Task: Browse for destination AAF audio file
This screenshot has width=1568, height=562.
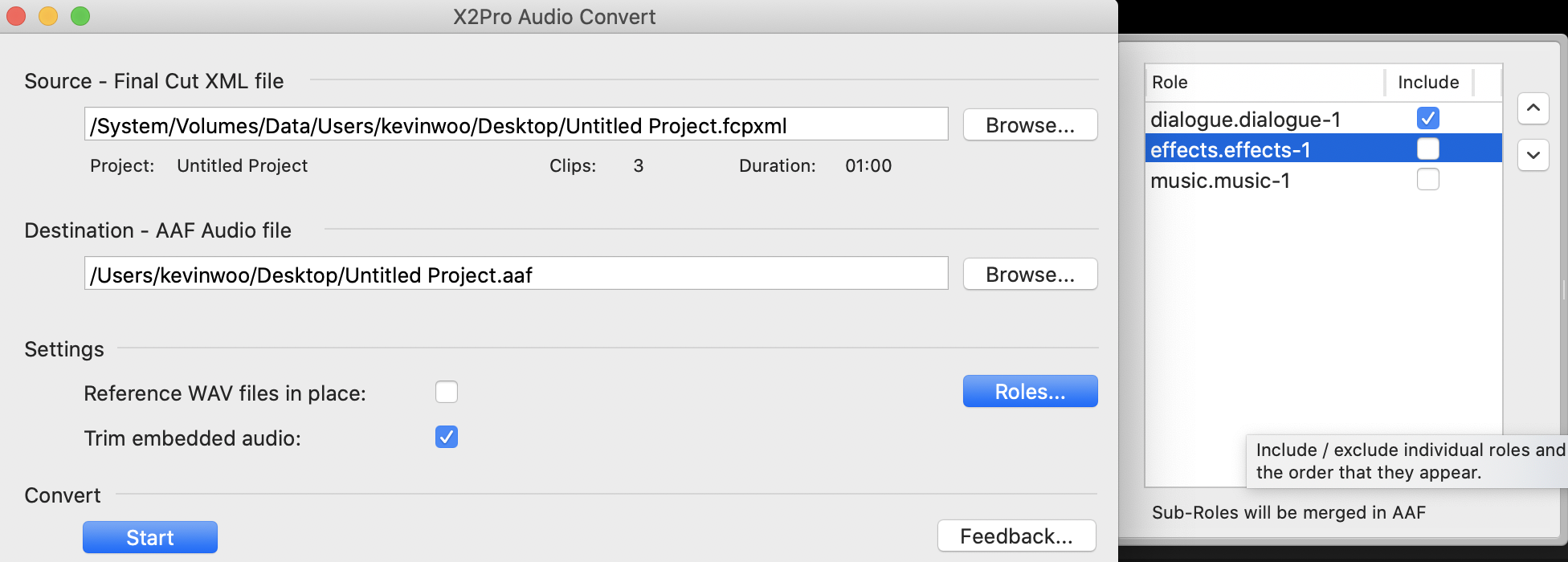Action: click(x=1030, y=275)
